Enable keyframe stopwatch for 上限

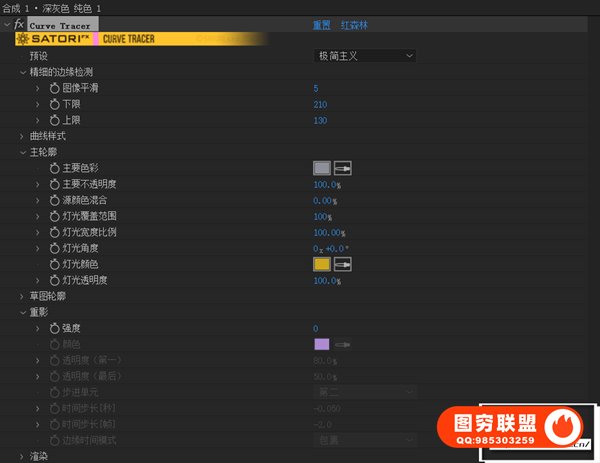[55, 120]
